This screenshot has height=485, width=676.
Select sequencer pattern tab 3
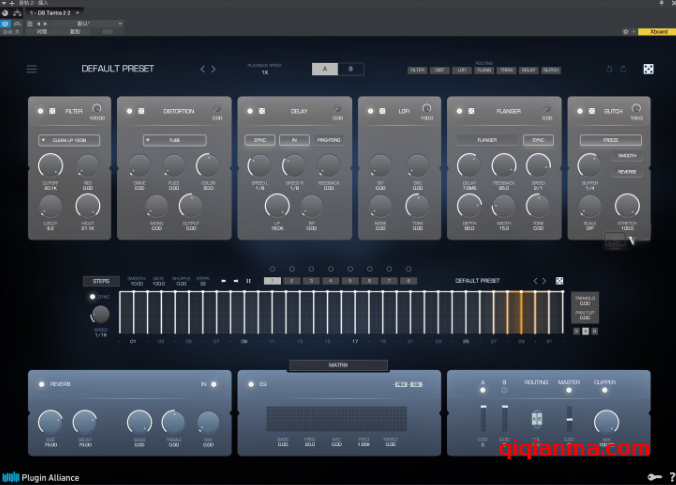click(x=311, y=281)
